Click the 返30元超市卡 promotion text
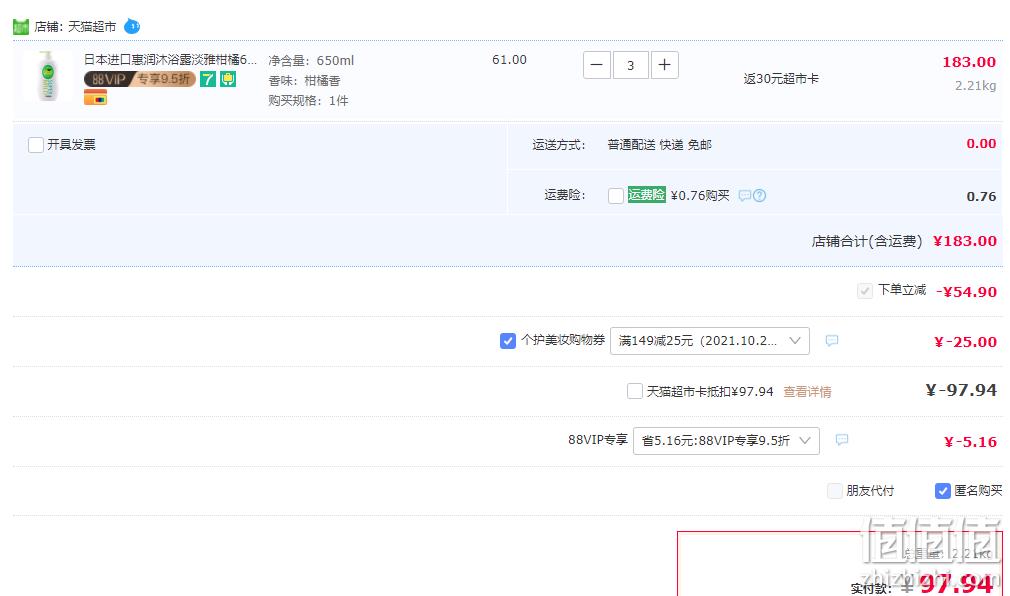This screenshot has width=1010, height=596. 781,79
